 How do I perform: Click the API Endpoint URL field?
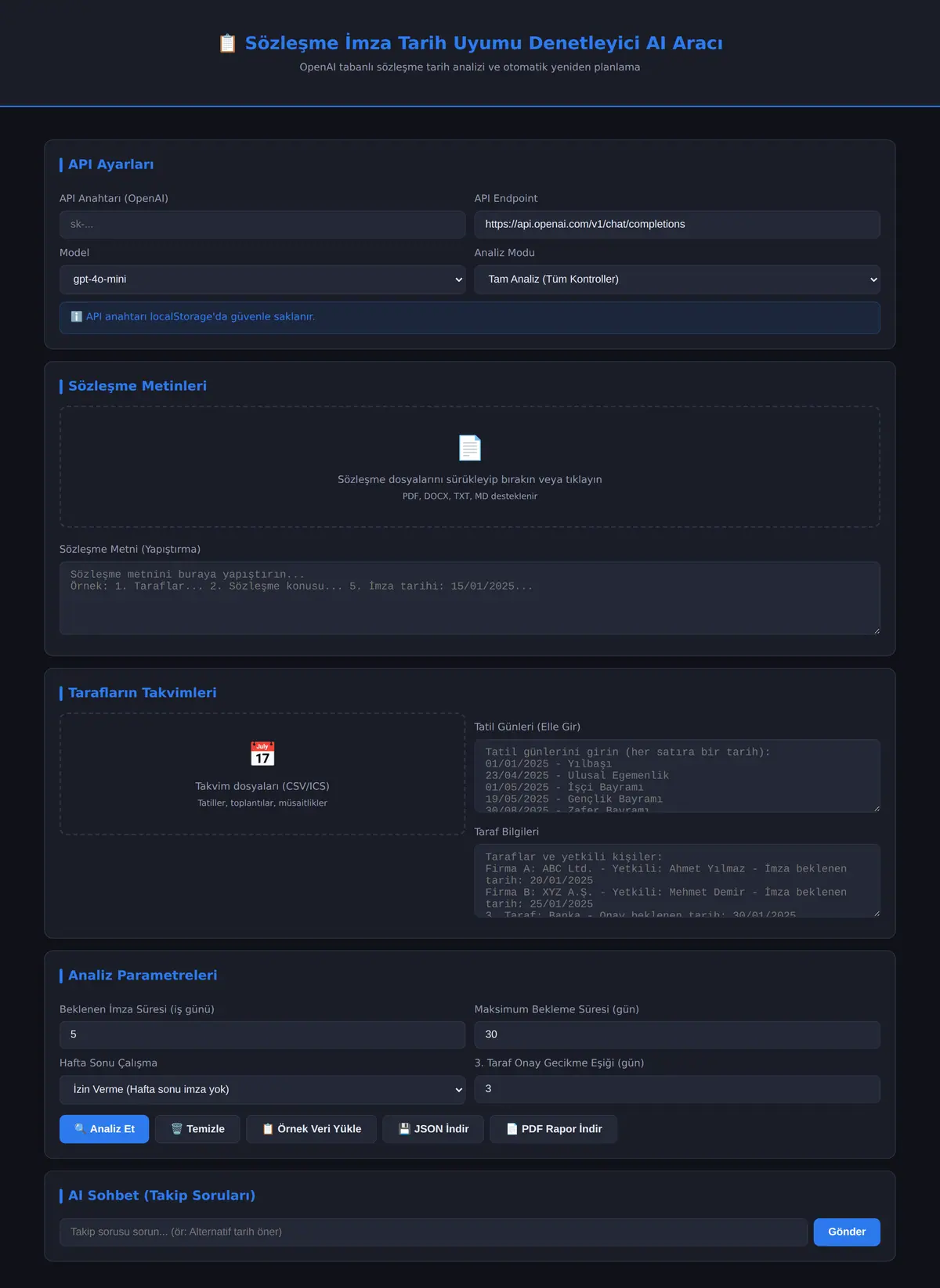(677, 224)
